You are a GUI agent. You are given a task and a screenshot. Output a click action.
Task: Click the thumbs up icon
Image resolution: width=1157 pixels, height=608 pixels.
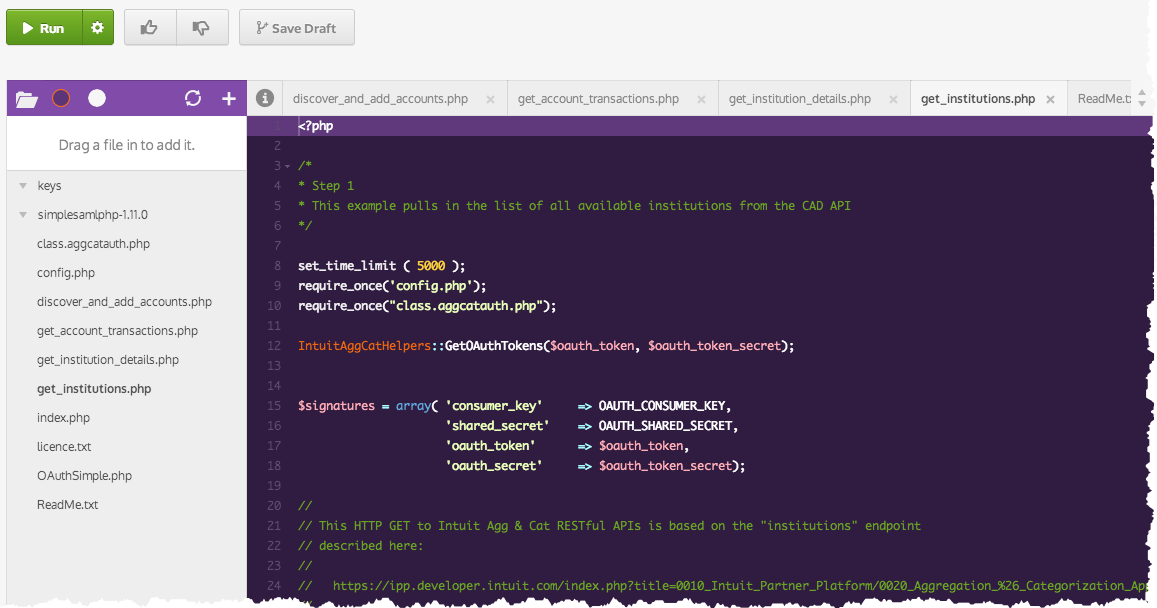pyautogui.click(x=150, y=28)
